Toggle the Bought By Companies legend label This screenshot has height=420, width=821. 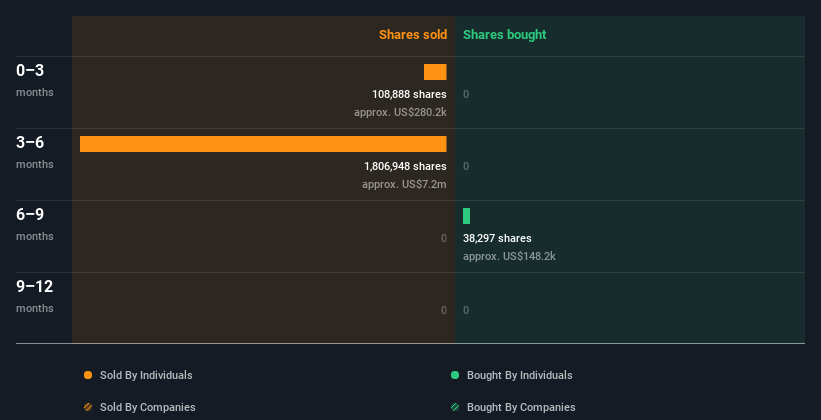pos(521,407)
